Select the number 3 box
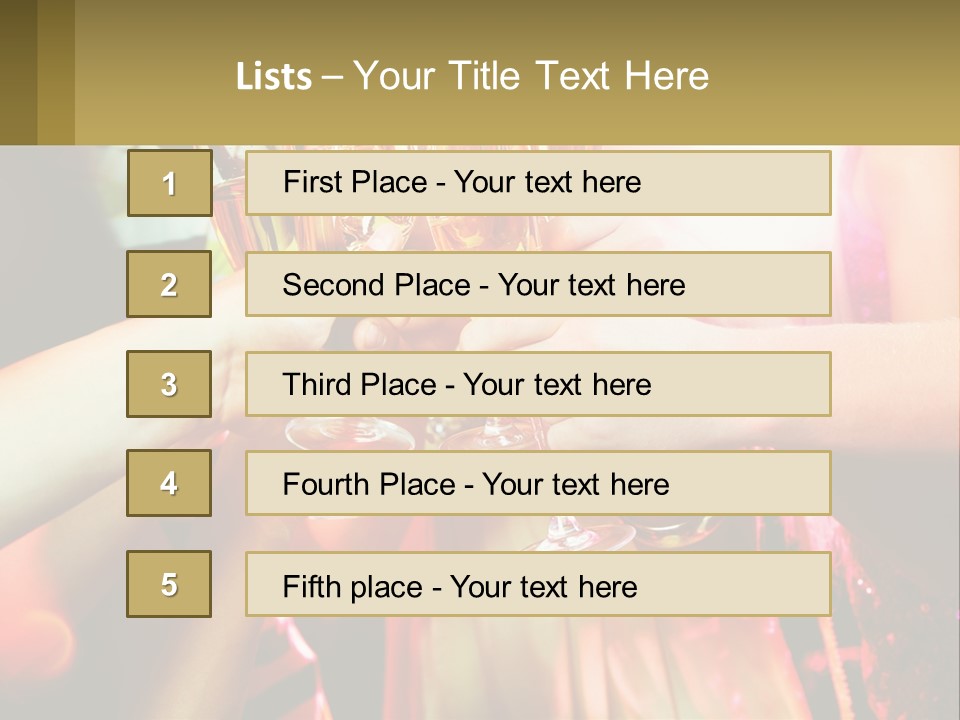The width and height of the screenshot is (960, 720). (169, 384)
